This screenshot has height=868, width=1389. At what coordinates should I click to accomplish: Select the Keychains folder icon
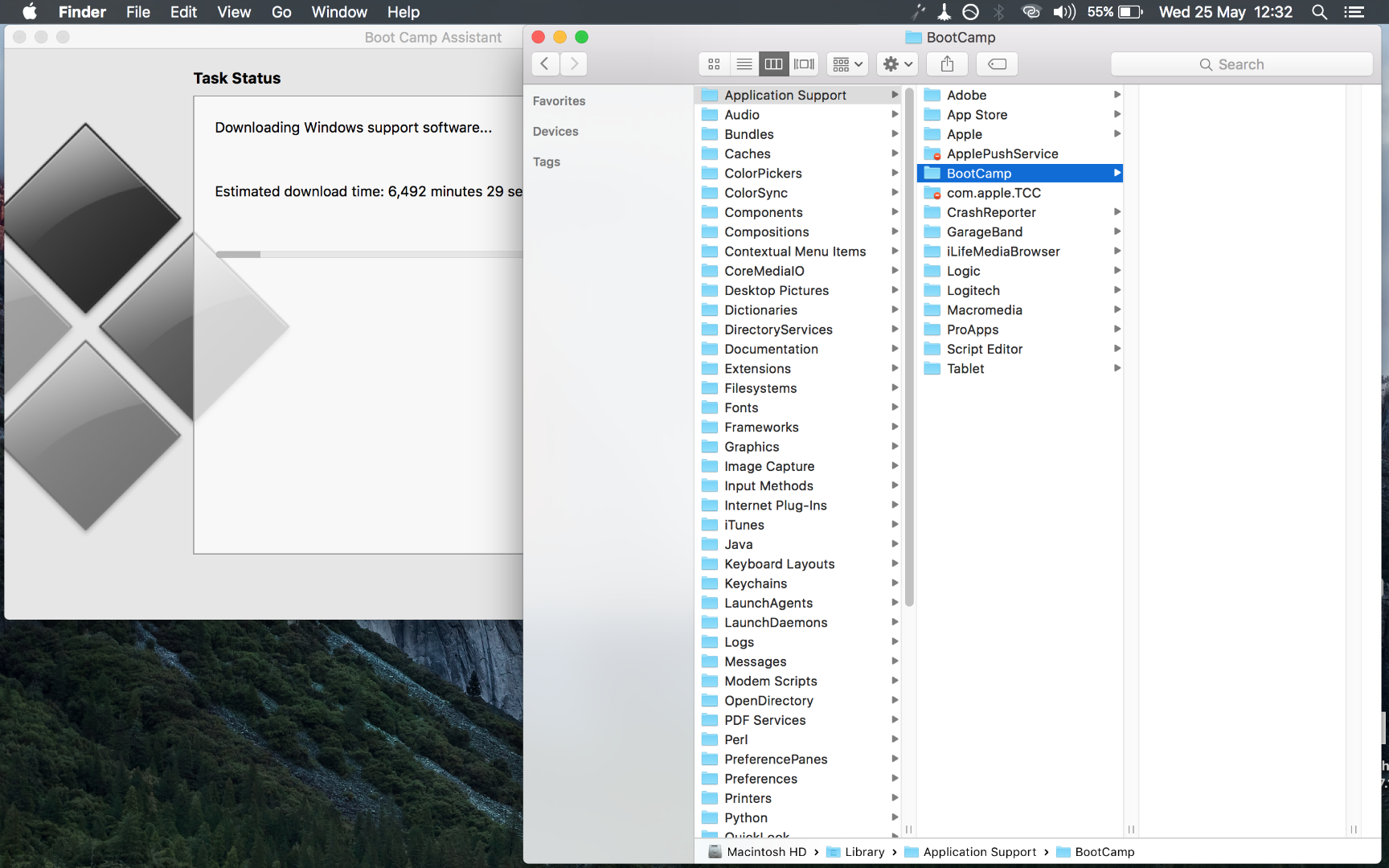coord(710,583)
